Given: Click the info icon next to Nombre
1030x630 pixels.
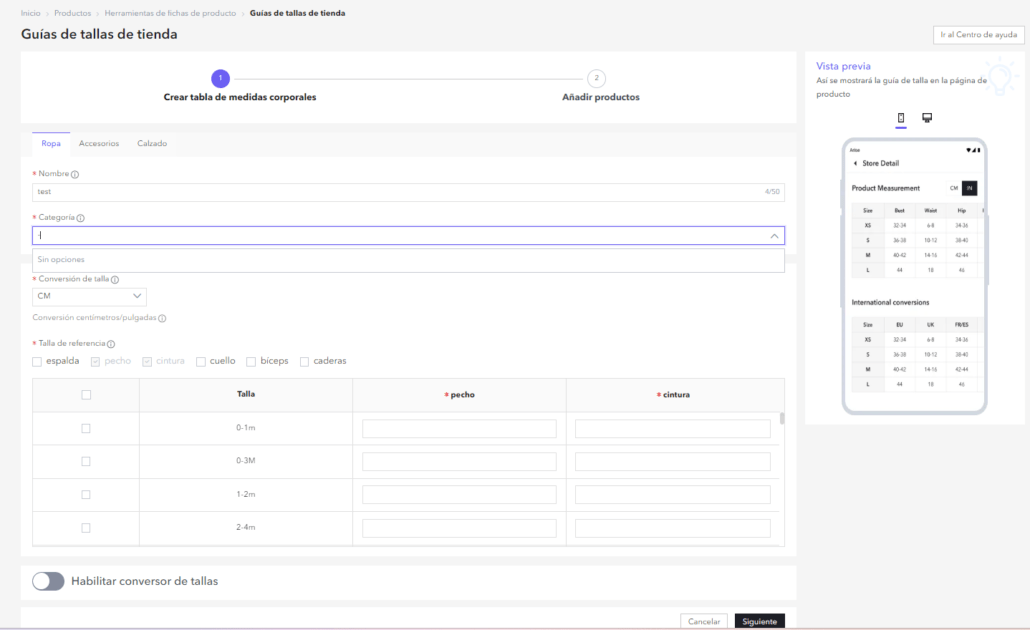Looking at the screenshot, I should [75, 174].
